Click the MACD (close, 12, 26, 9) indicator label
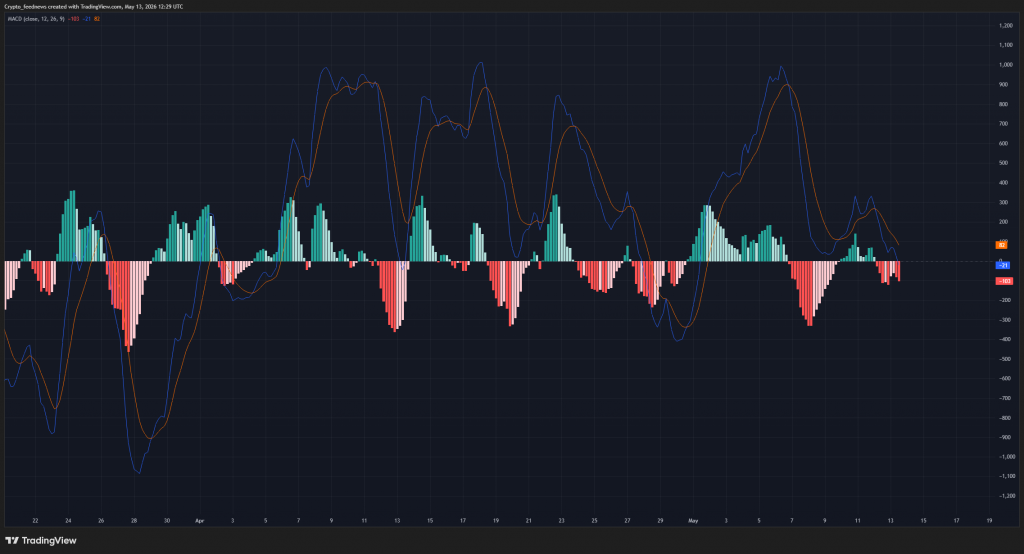 (36, 19)
